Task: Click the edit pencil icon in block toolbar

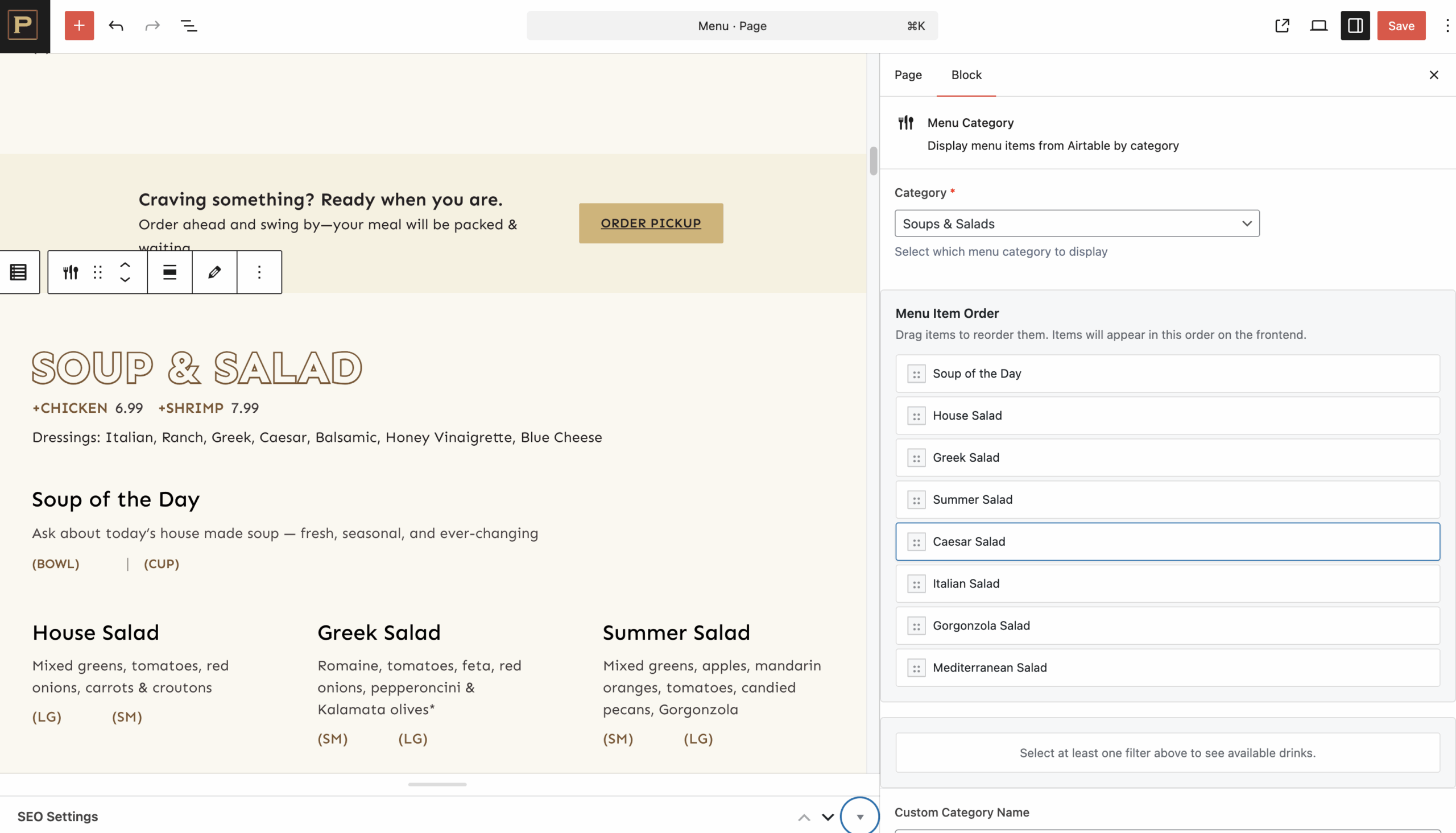Action: [214, 272]
